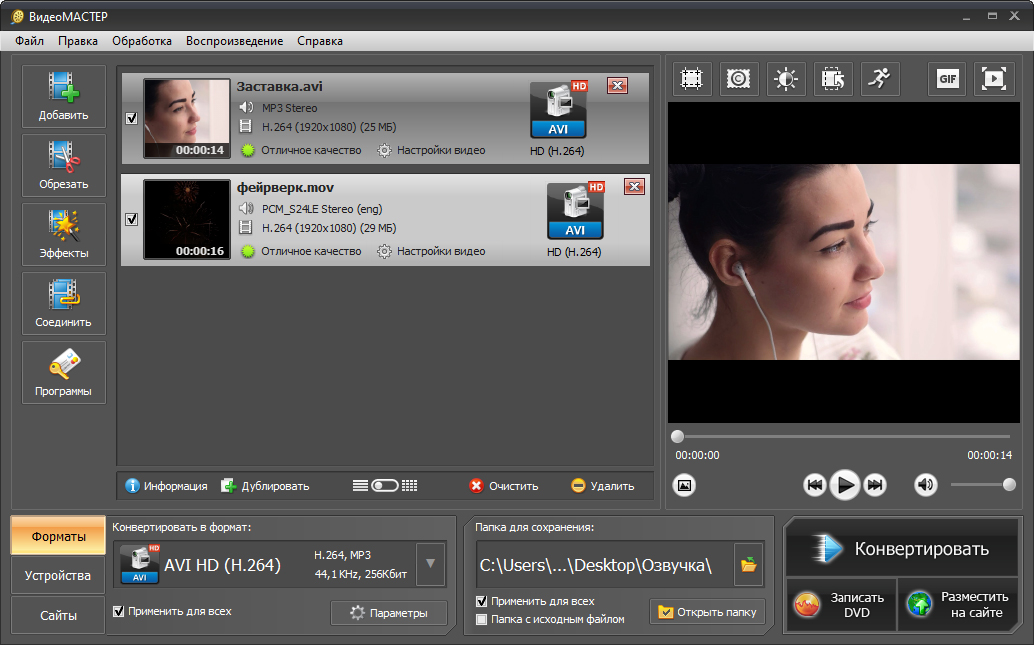The image size is (1034, 645).
Task: Select the Заставка.avi thumbnail
Action: pos(187,119)
